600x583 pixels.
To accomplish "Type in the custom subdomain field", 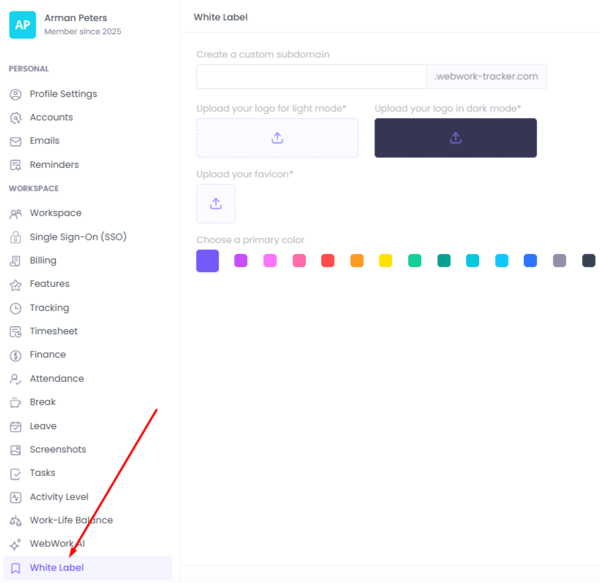I will tap(311, 77).
